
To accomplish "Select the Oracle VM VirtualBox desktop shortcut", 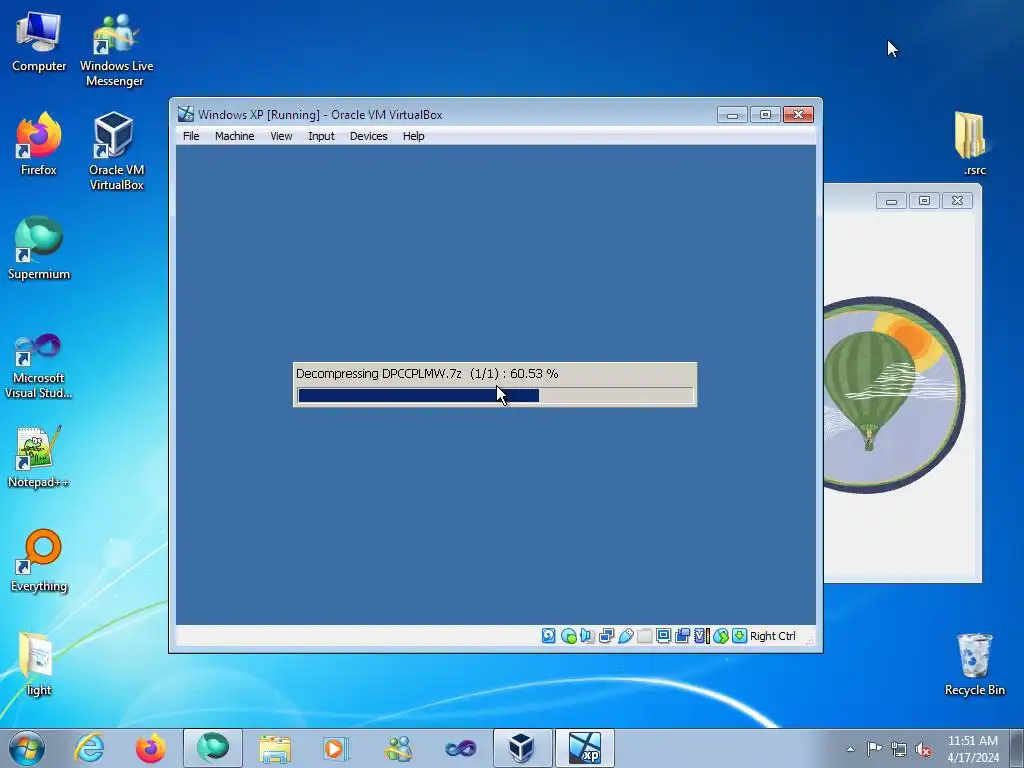I will point(116,151).
